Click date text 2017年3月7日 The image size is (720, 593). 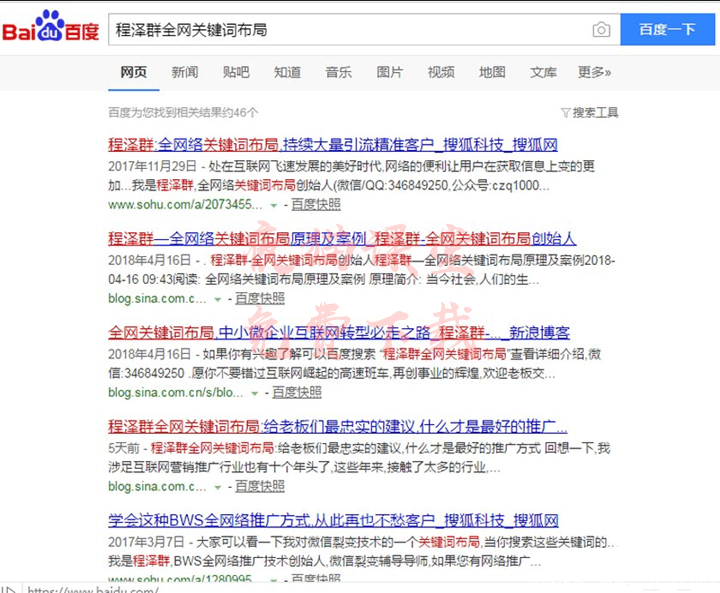146,542
